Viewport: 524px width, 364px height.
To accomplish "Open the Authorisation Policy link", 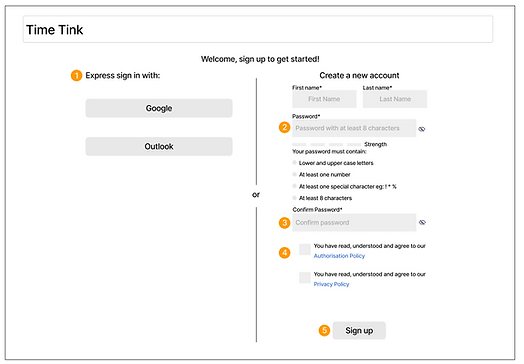I will pos(339,256).
